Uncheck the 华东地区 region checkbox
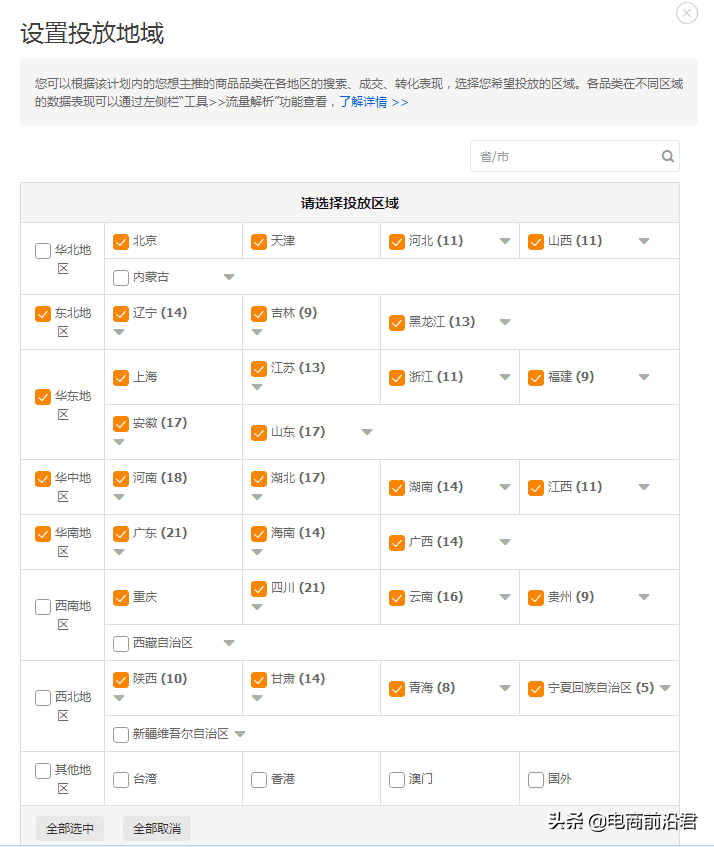 click(x=43, y=396)
